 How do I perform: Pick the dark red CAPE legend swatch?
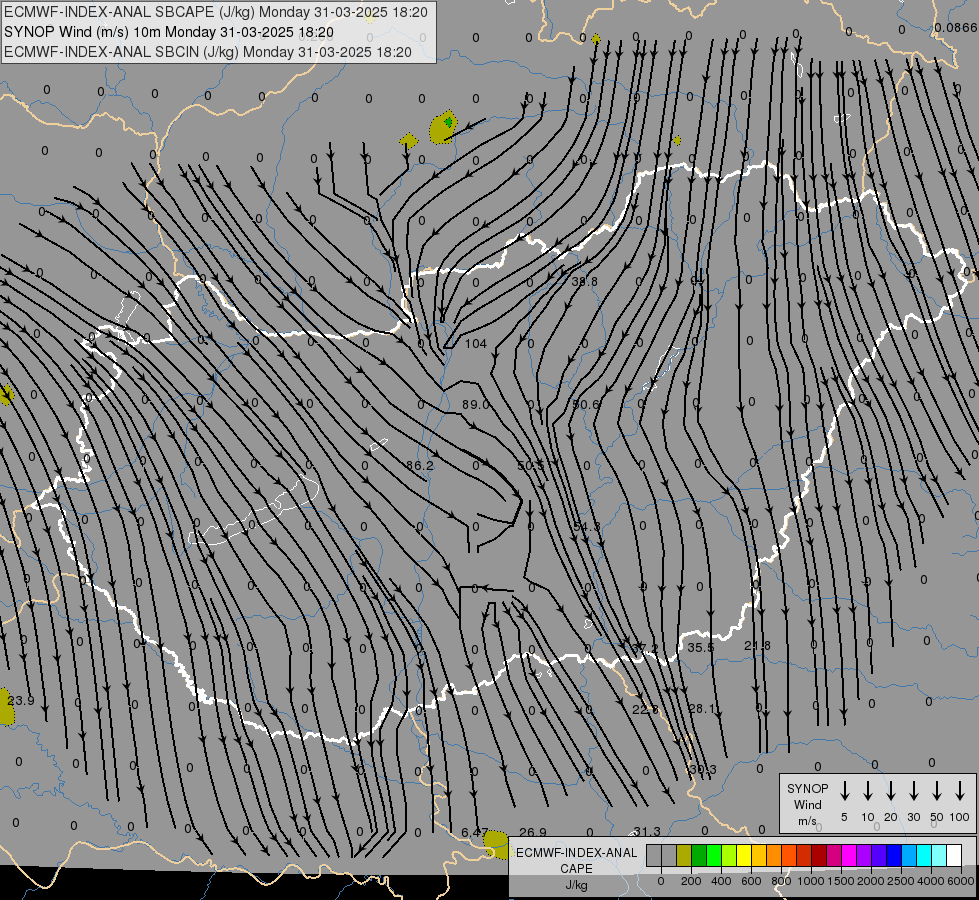[819, 856]
